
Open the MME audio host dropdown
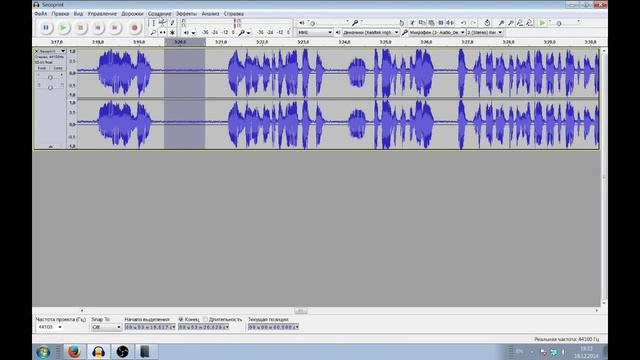(315, 32)
